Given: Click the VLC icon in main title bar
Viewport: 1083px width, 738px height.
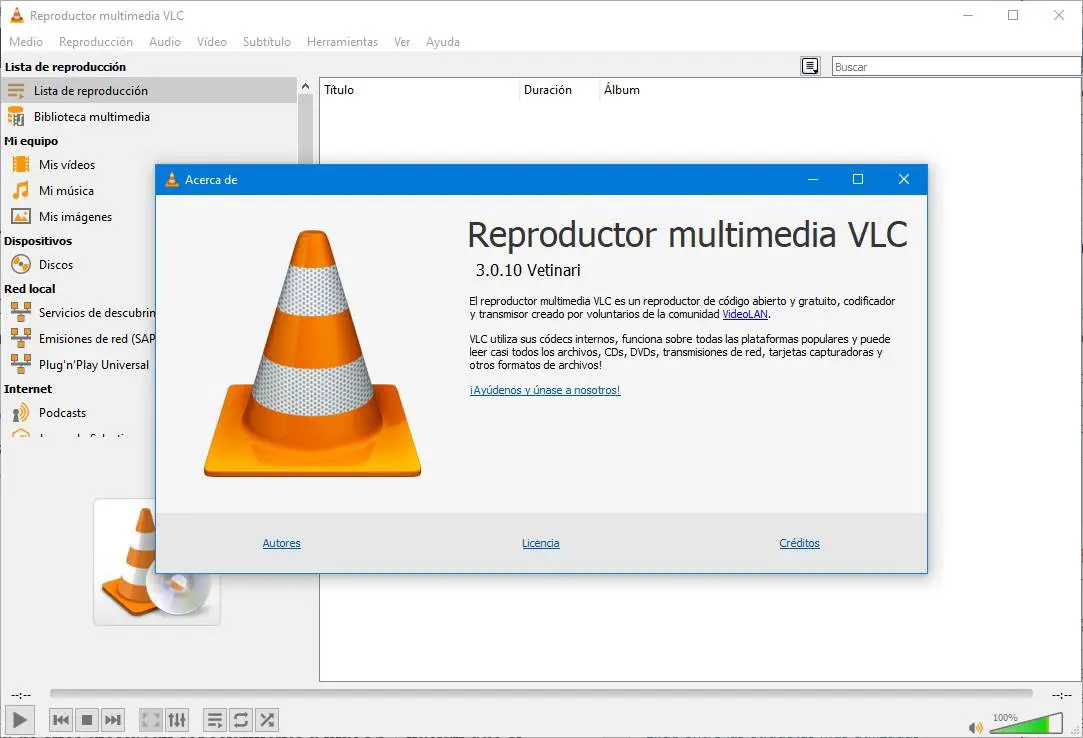Looking at the screenshot, I should [17, 15].
